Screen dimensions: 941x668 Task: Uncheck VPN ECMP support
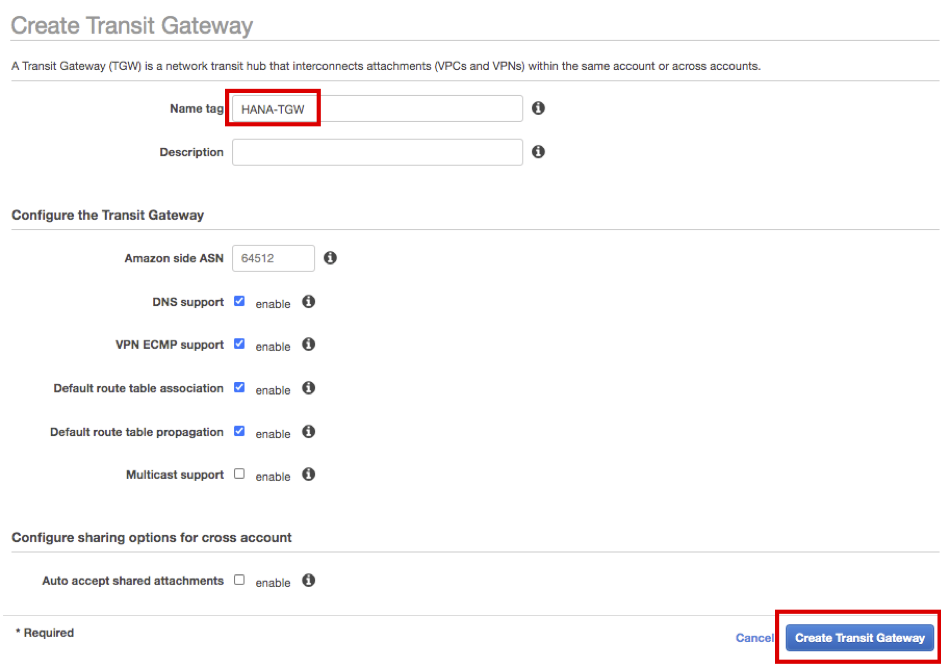coord(239,344)
